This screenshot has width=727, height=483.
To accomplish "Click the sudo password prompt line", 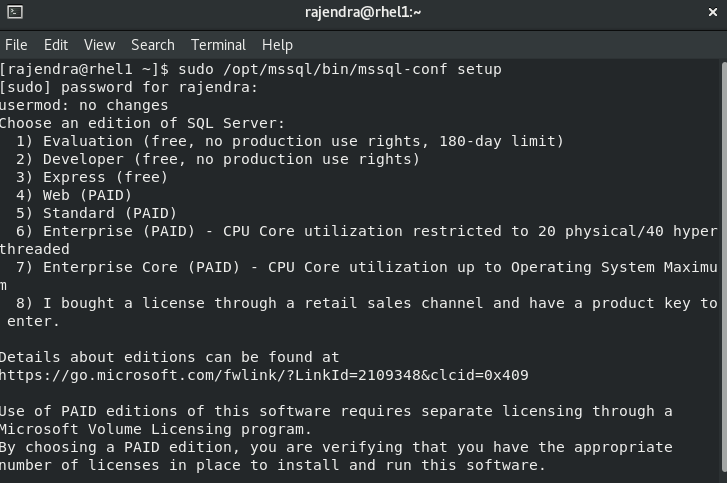I will click(129, 87).
